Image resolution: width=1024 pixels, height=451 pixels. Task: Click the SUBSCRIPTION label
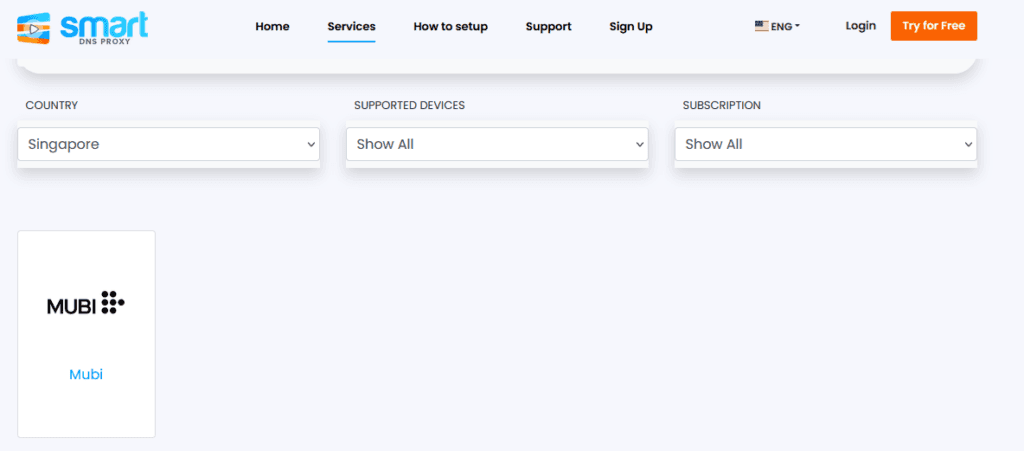pyautogui.click(x=722, y=105)
